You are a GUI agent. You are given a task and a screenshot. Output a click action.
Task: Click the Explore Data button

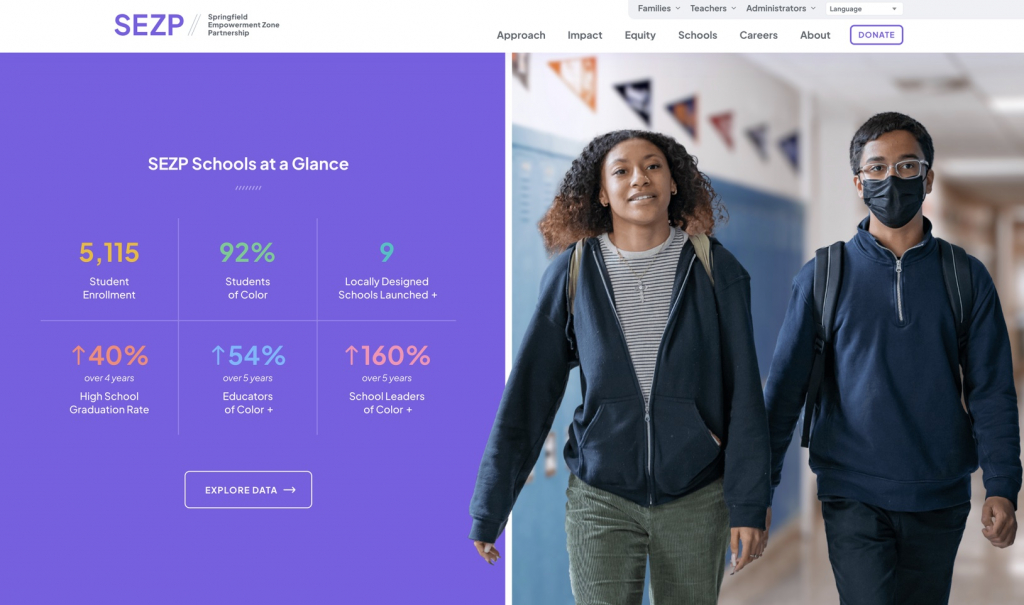248,489
